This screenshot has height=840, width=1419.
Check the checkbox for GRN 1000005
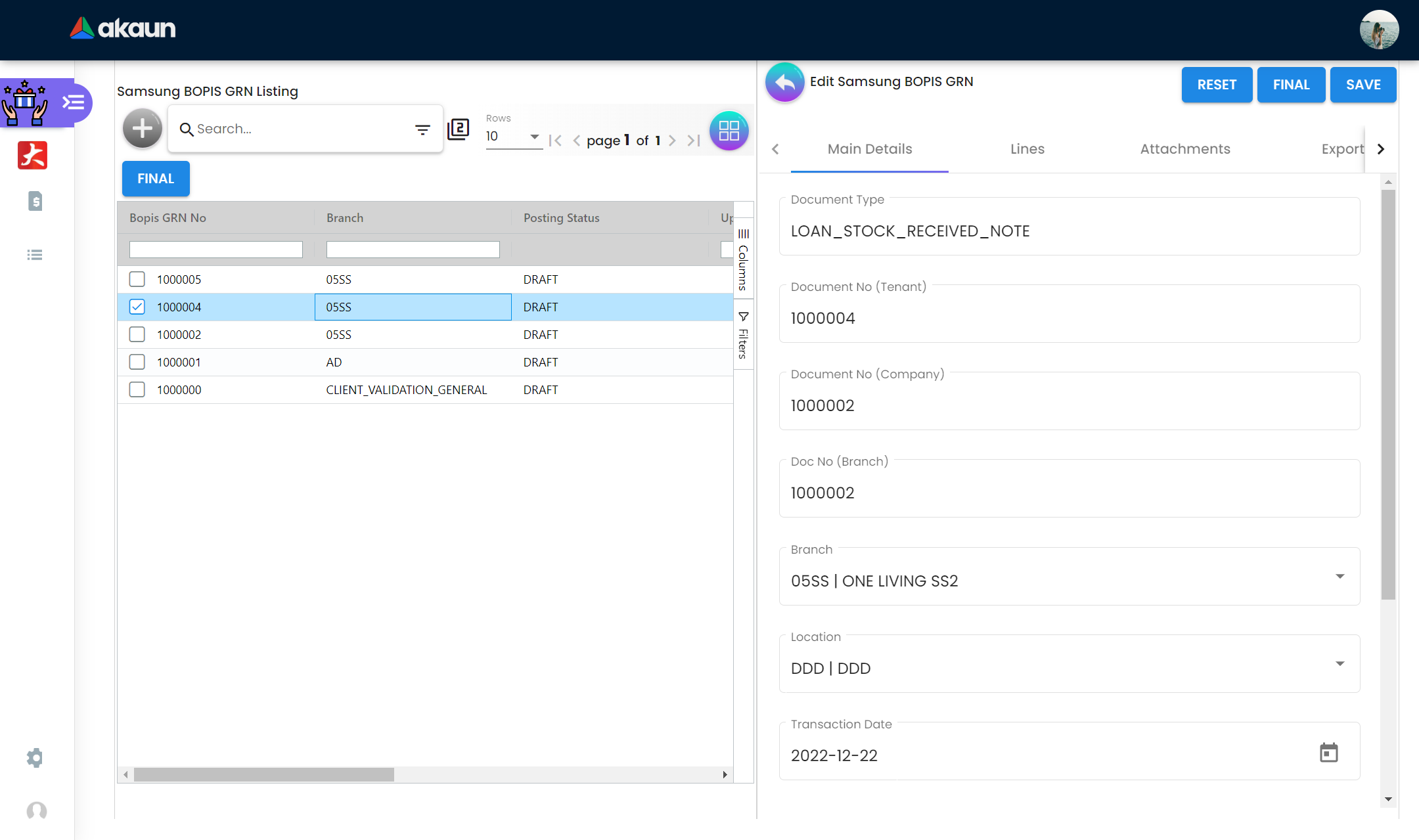[137, 279]
